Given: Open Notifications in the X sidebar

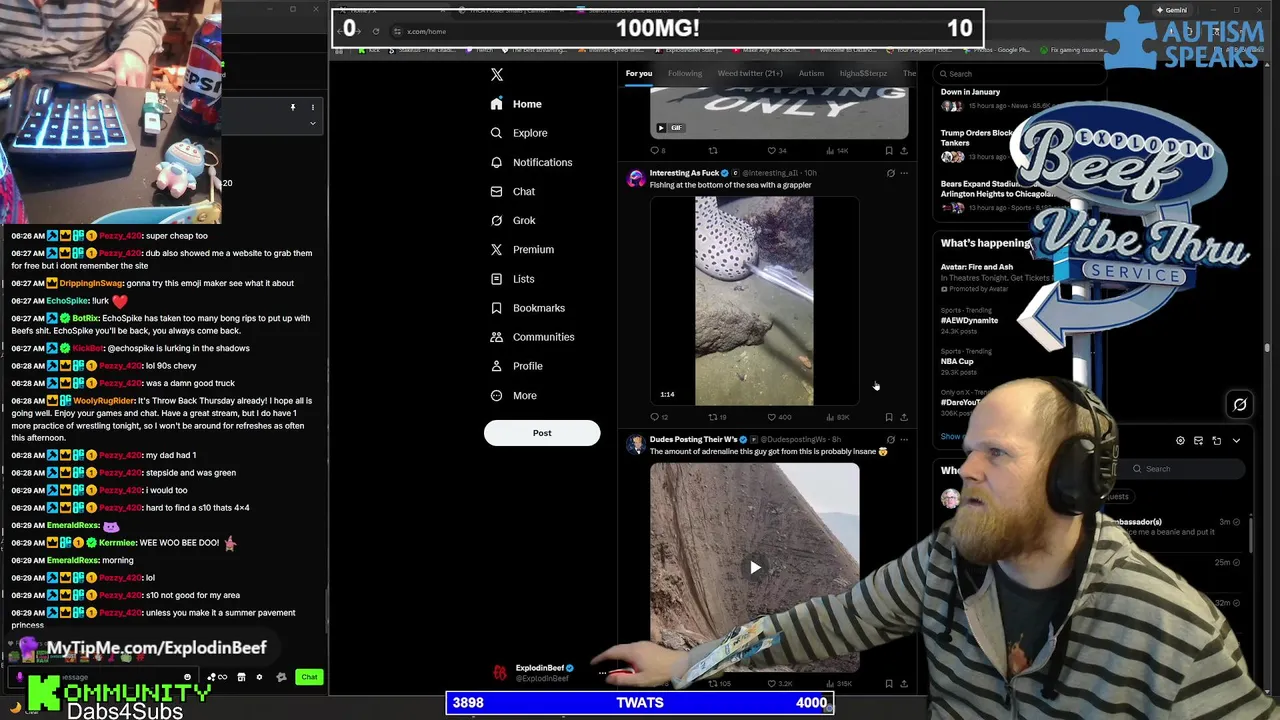Looking at the screenshot, I should click(x=530, y=162).
